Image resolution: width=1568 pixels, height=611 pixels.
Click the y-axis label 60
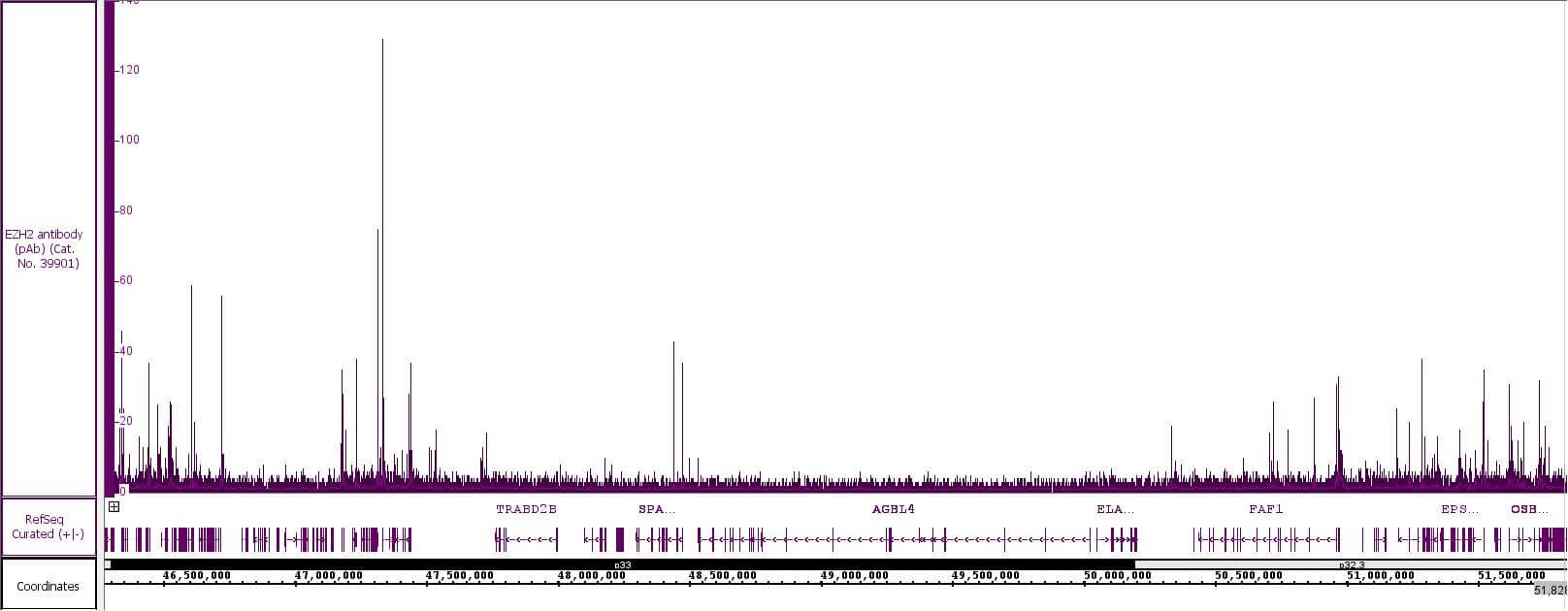[x=125, y=280]
